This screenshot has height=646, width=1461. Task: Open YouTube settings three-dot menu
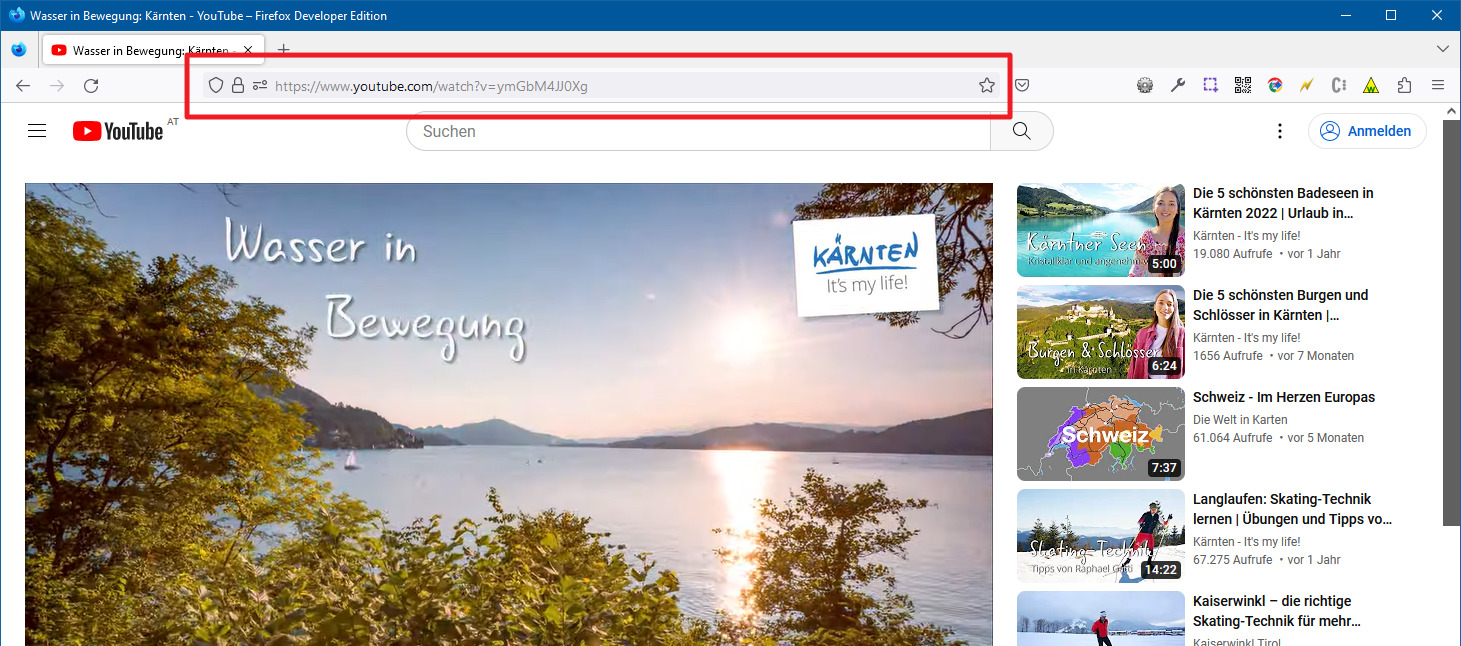pos(1280,131)
